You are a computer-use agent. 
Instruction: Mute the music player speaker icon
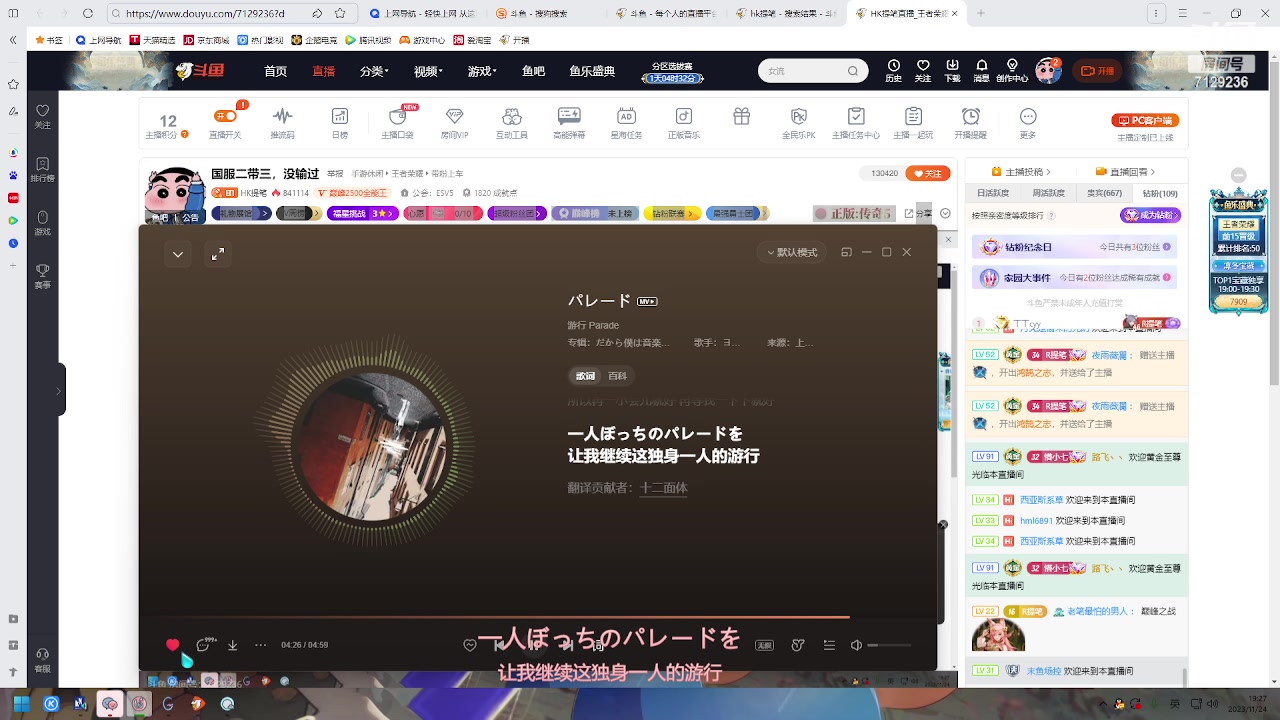pyautogui.click(x=856, y=645)
